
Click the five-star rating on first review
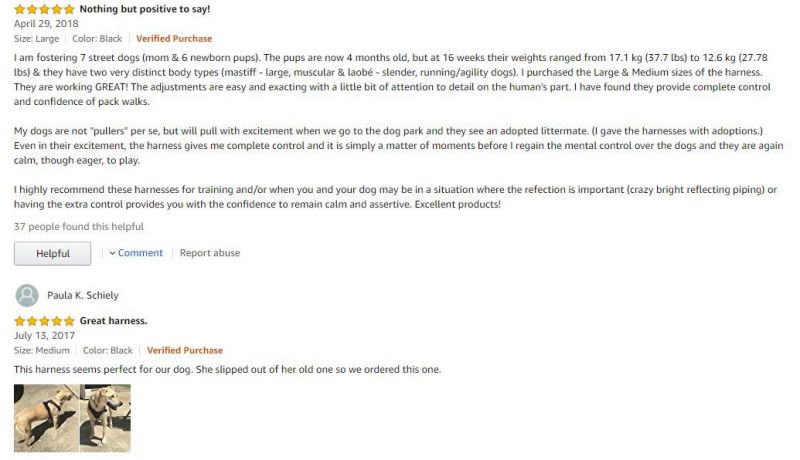coord(44,9)
